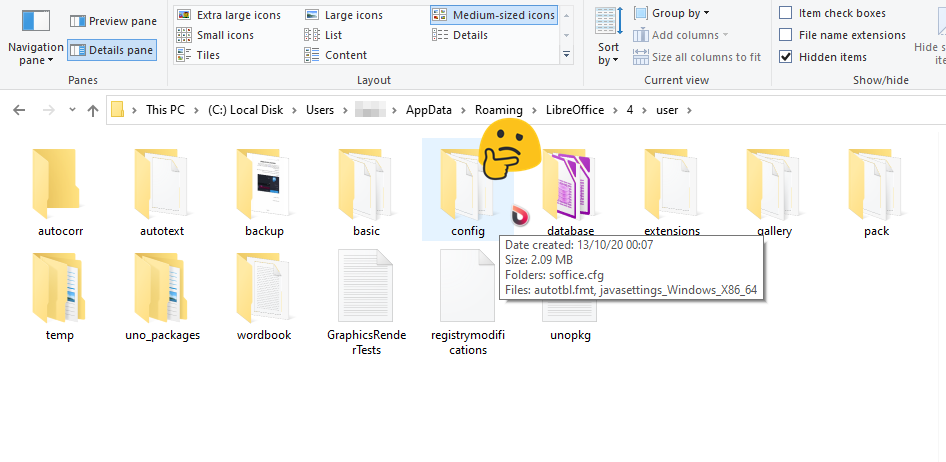Click the Back navigation arrow

[18, 110]
